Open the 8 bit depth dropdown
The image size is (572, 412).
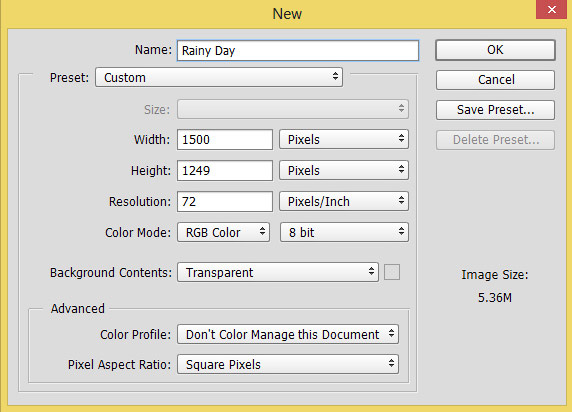[344, 232]
